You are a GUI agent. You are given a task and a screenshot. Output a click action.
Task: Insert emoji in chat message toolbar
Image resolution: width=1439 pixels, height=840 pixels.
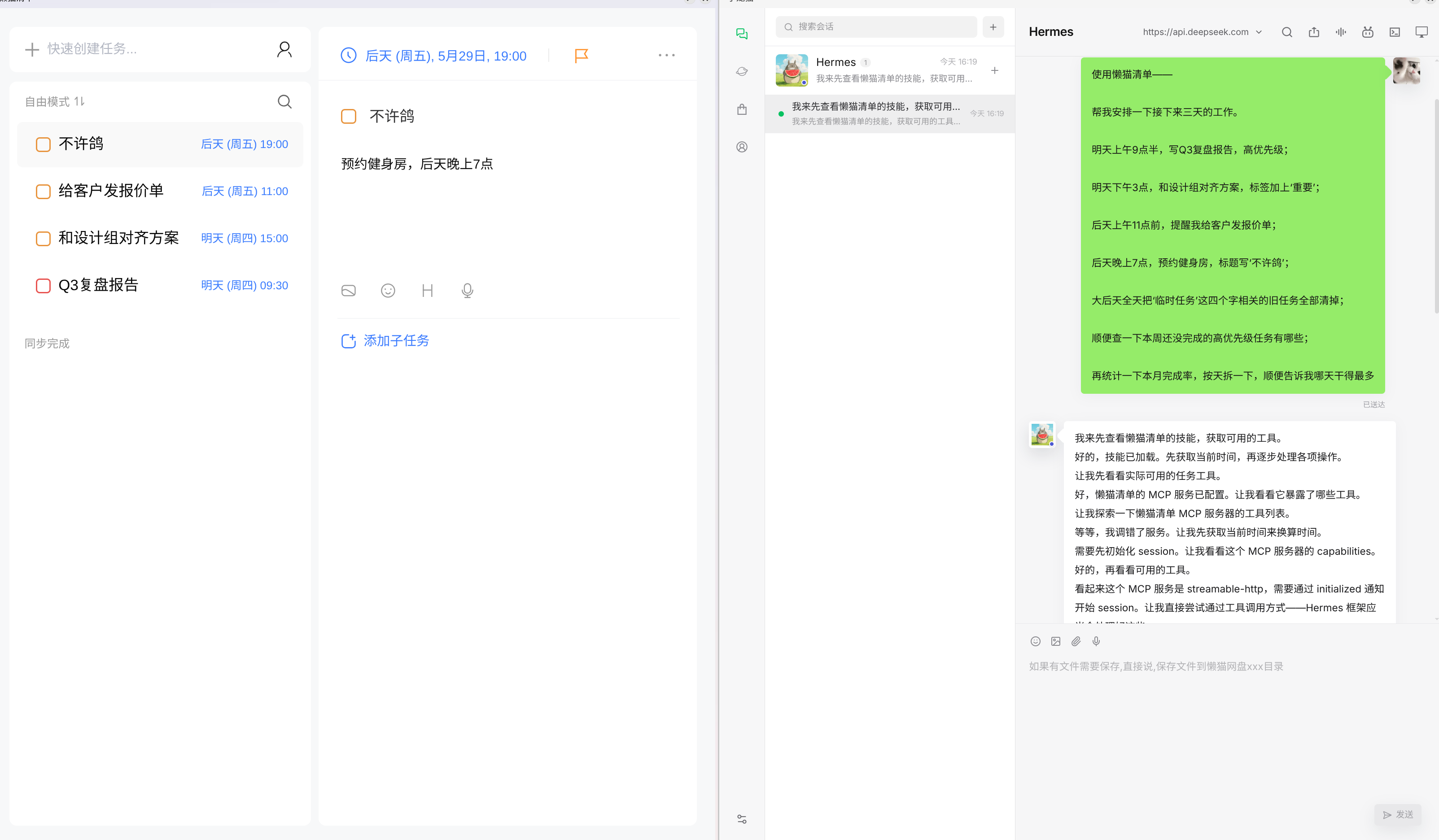(1035, 641)
